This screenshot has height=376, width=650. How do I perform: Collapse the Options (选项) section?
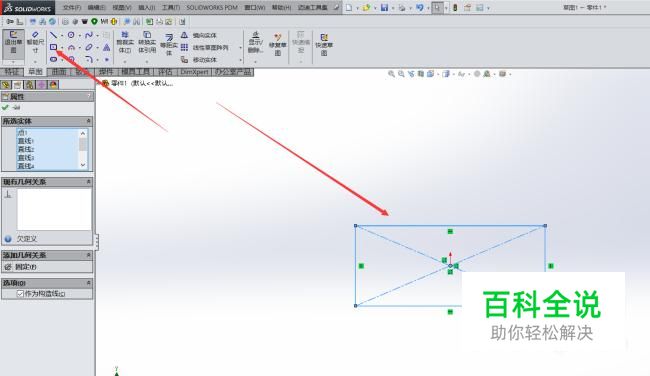tap(88, 283)
